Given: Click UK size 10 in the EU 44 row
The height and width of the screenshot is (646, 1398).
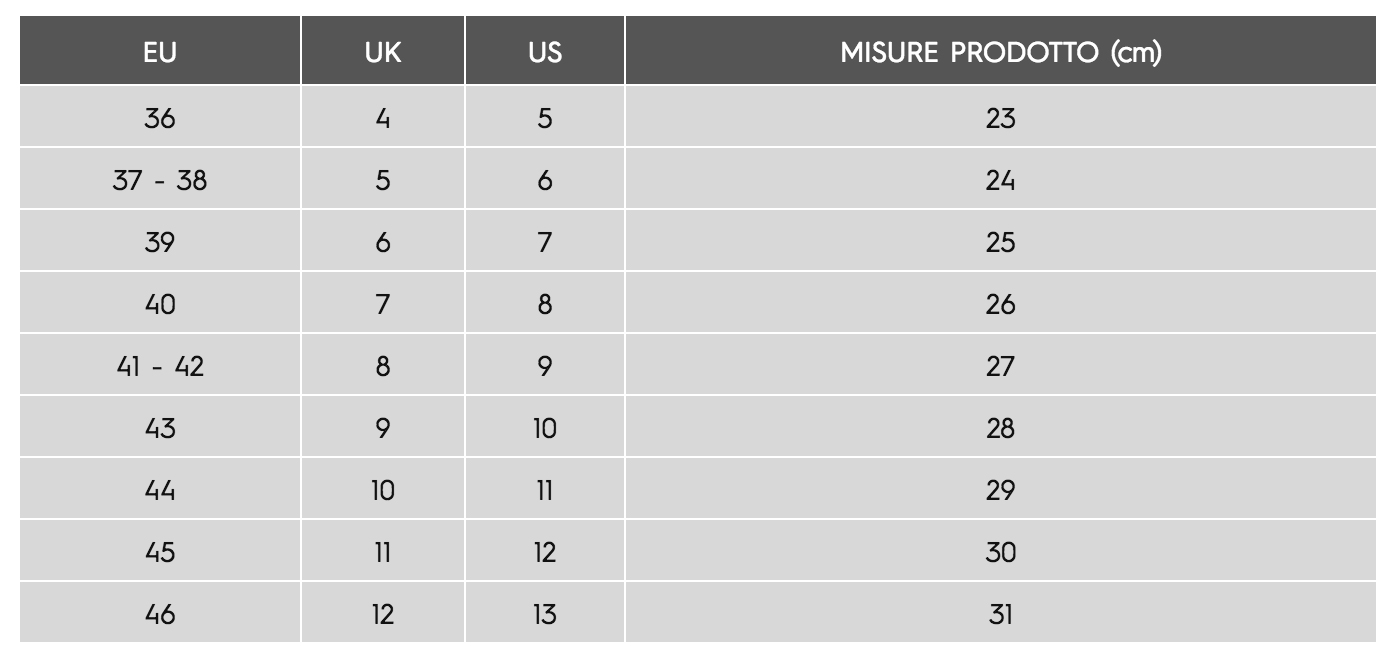Looking at the screenshot, I should click(383, 490).
